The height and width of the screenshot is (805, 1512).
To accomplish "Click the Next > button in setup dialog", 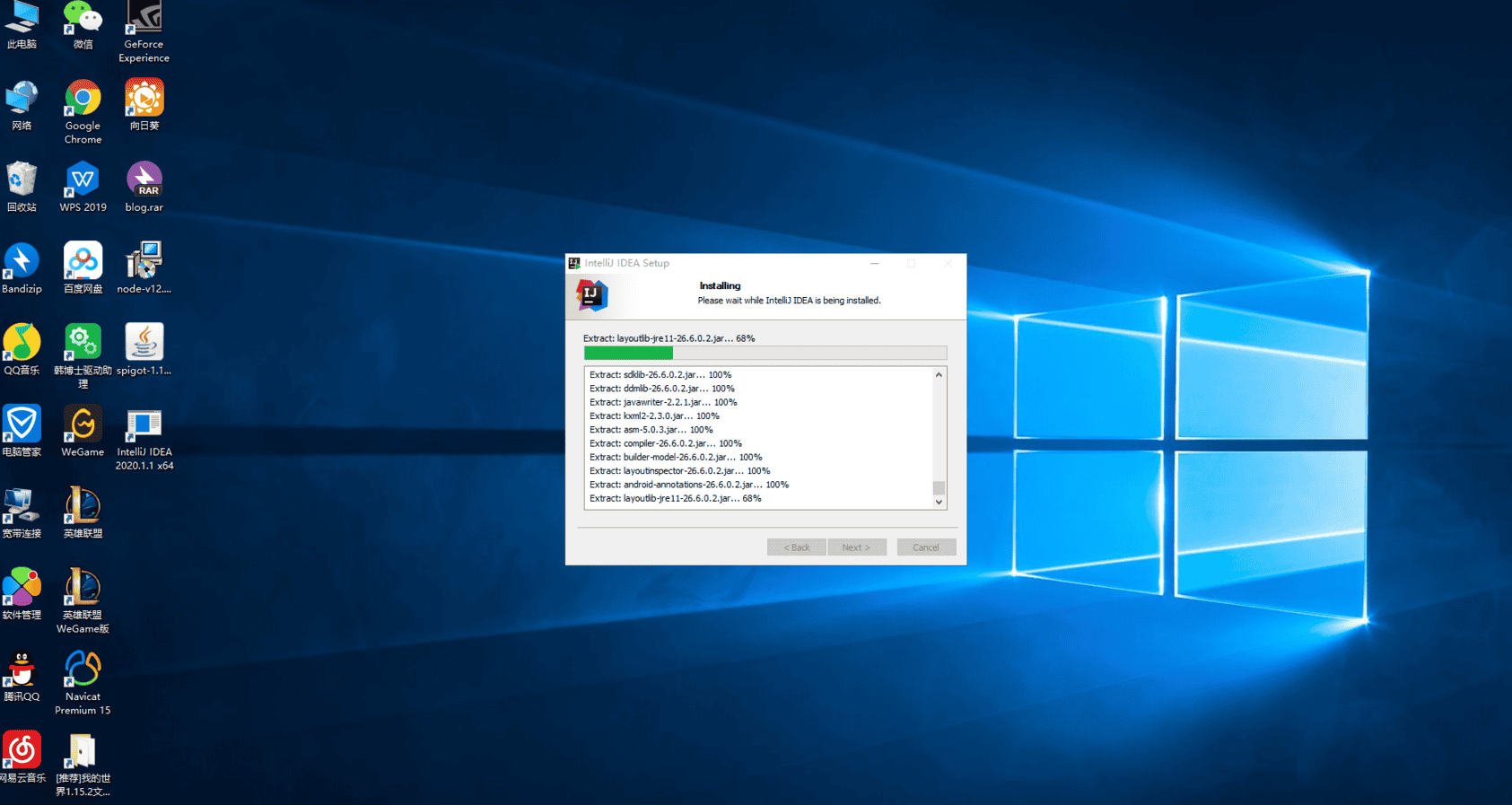I will 857,547.
